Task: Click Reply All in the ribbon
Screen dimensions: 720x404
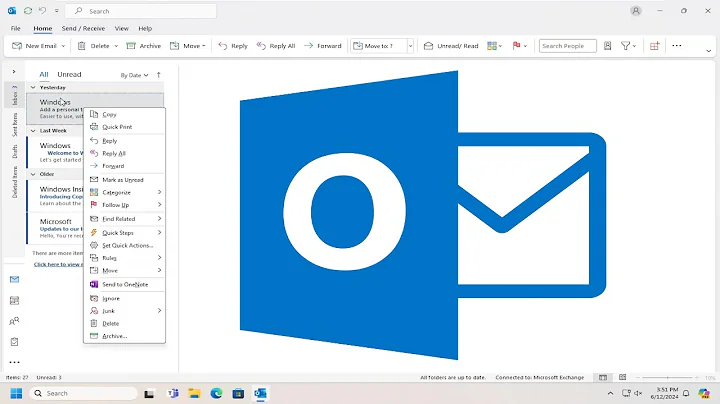Action: pyautogui.click(x=276, y=46)
